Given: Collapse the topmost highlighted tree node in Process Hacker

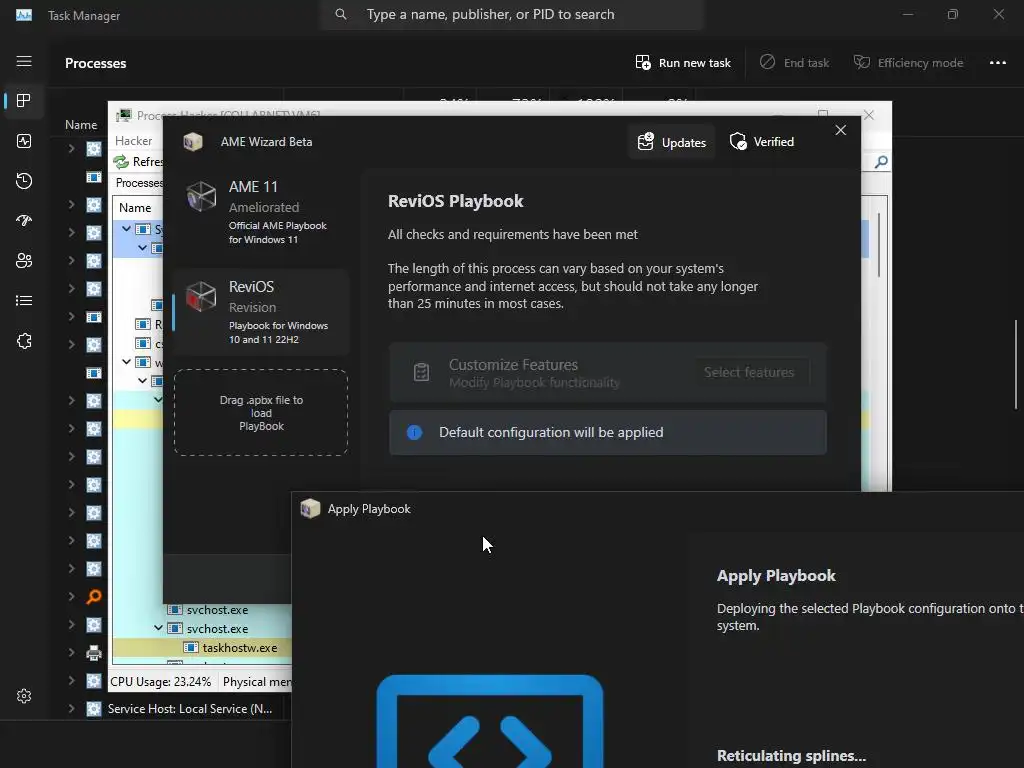Looking at the screenshot, I should tap(127, 229).
